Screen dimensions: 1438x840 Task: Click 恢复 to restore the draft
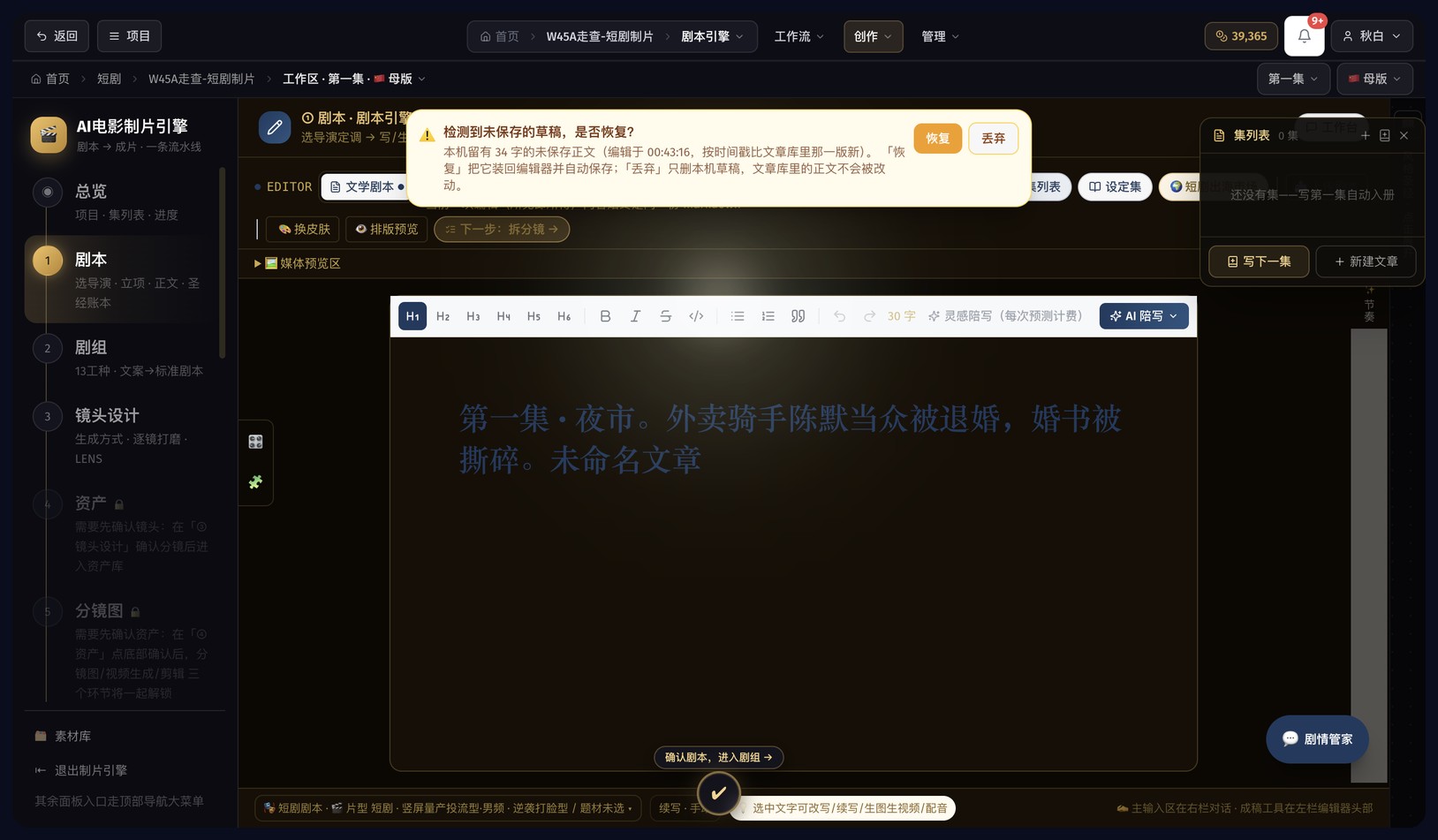pyautogui.click(x=937, y=139)
